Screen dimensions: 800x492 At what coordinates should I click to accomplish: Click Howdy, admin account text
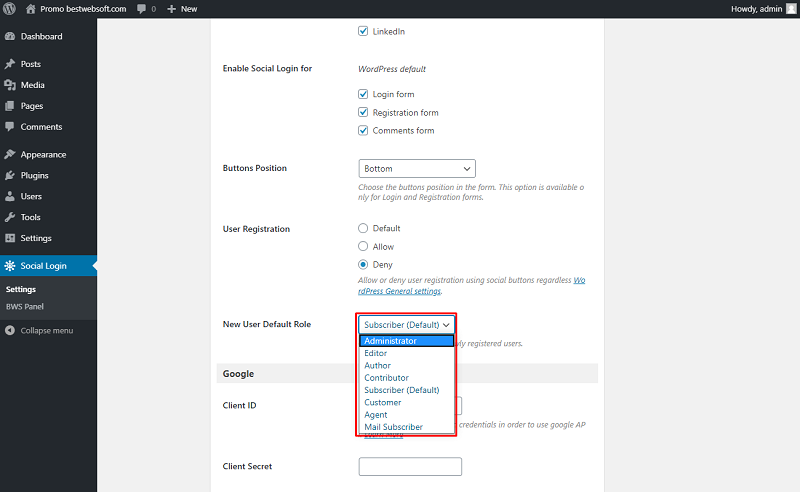pyautogui.click(x=757, y=9)
